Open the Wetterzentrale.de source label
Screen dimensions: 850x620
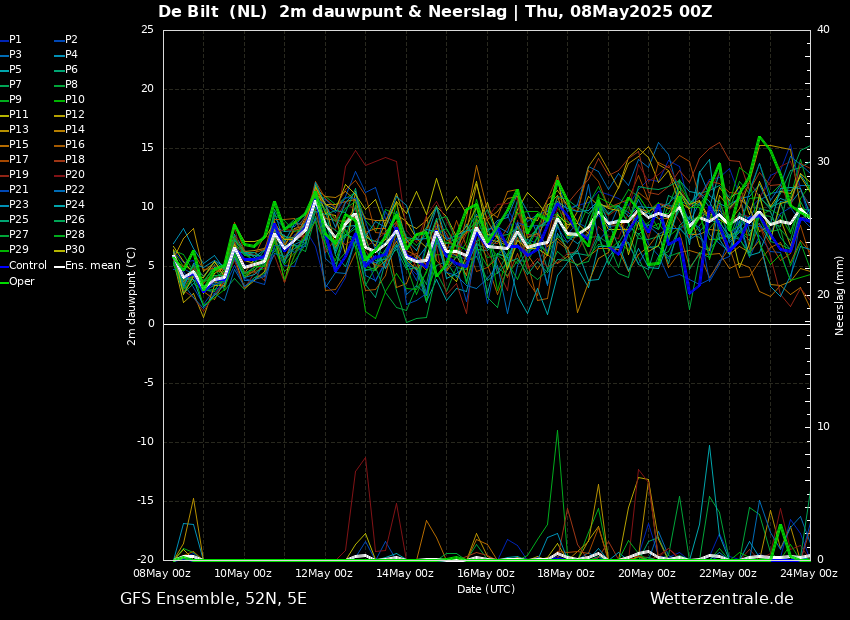(x=722, y=599)
